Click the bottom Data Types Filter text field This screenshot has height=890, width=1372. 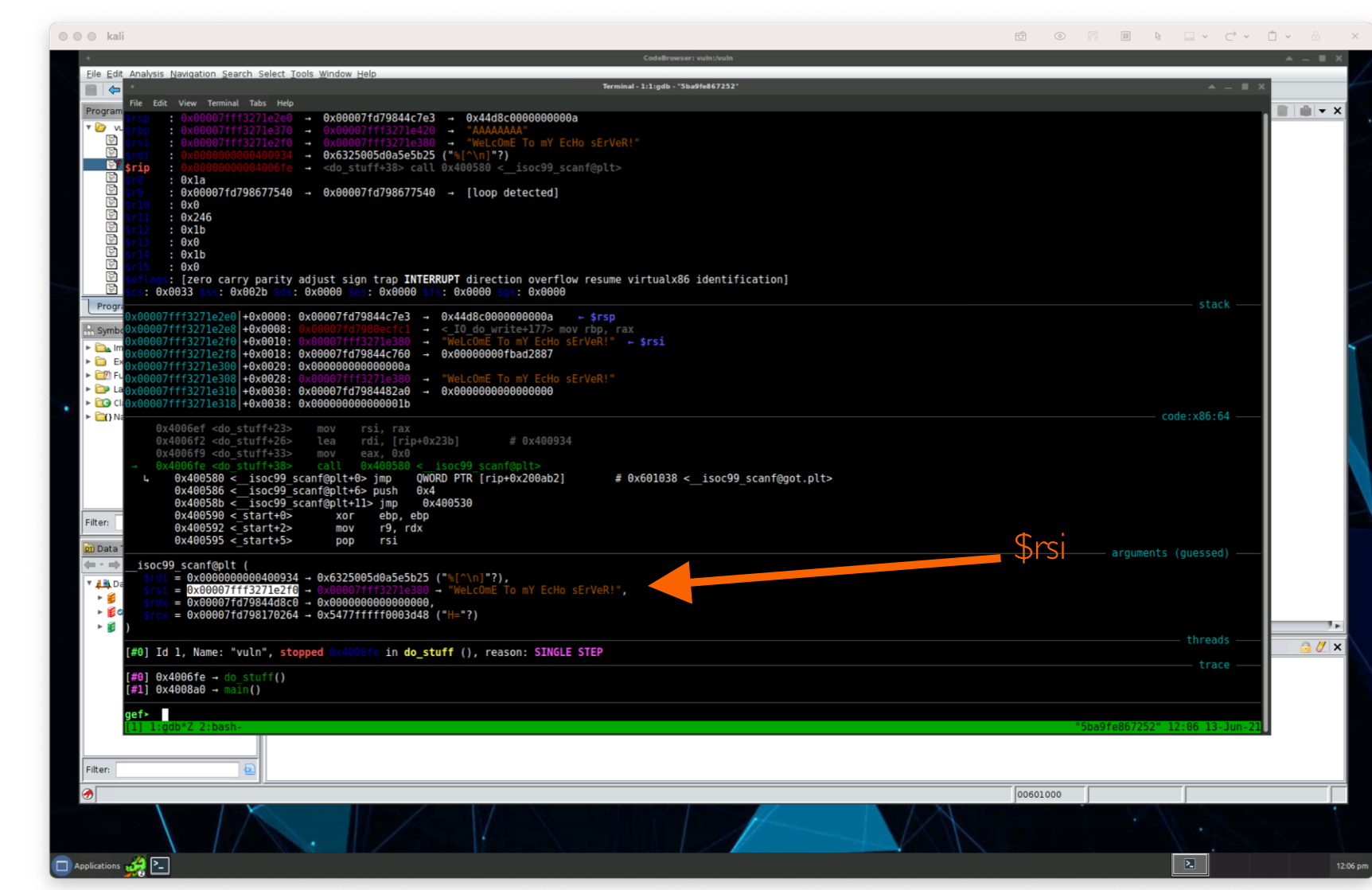(x=177, y=769)
